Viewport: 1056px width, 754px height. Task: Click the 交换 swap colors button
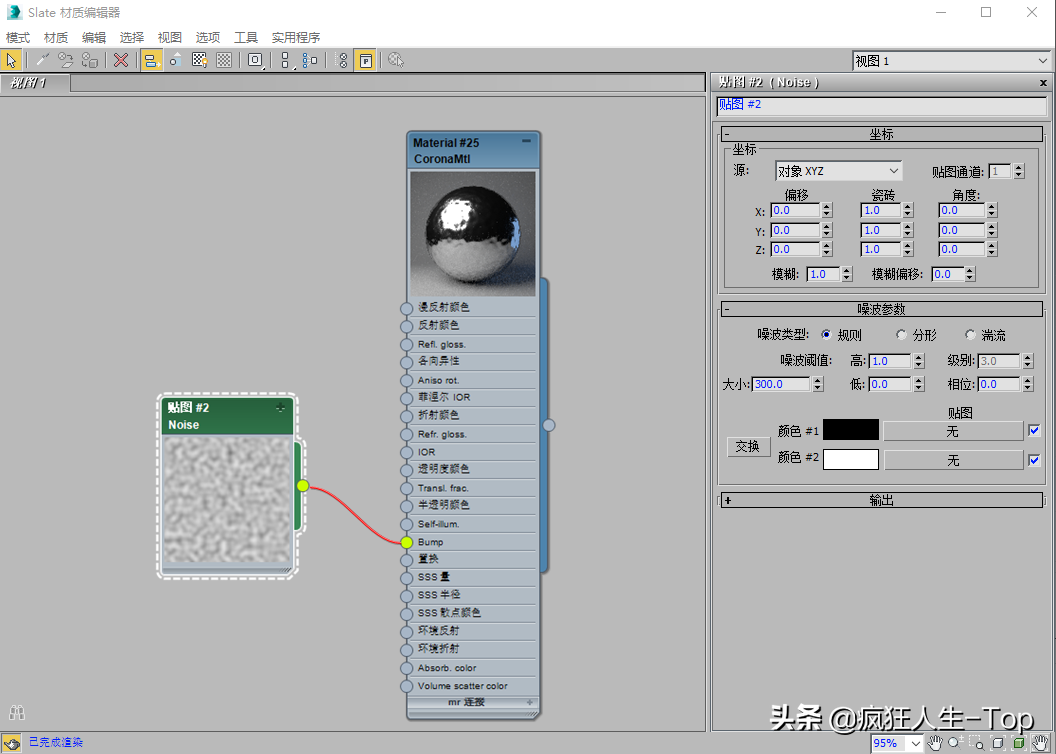pos(748,446)
